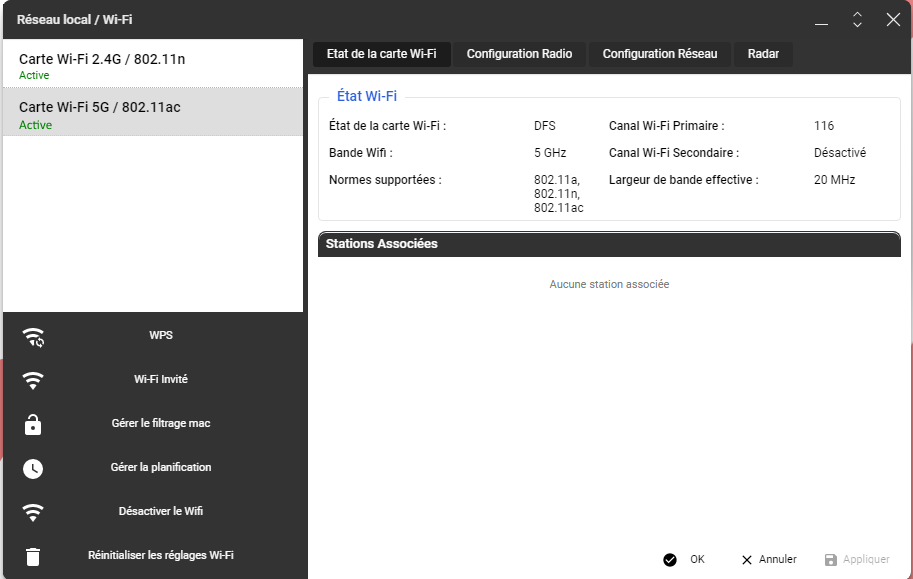This screenshot has height=579, width=913.
Task: Click the supported norms list 802.11a, 802.11n, 802.11ac
Action: 558,194
